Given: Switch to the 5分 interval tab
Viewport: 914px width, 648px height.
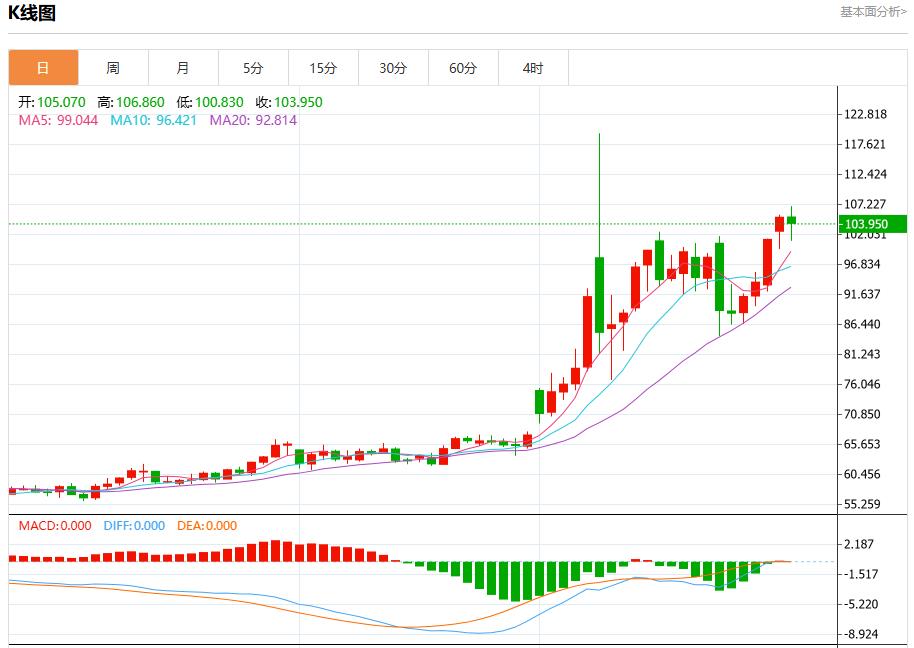Looking at the screenshot, I should point(253,68).
